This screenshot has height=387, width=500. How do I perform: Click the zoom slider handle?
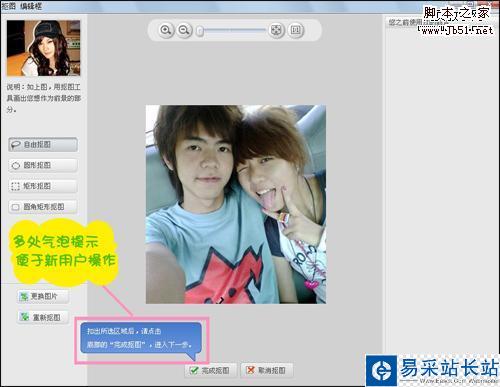coord(200,31)
